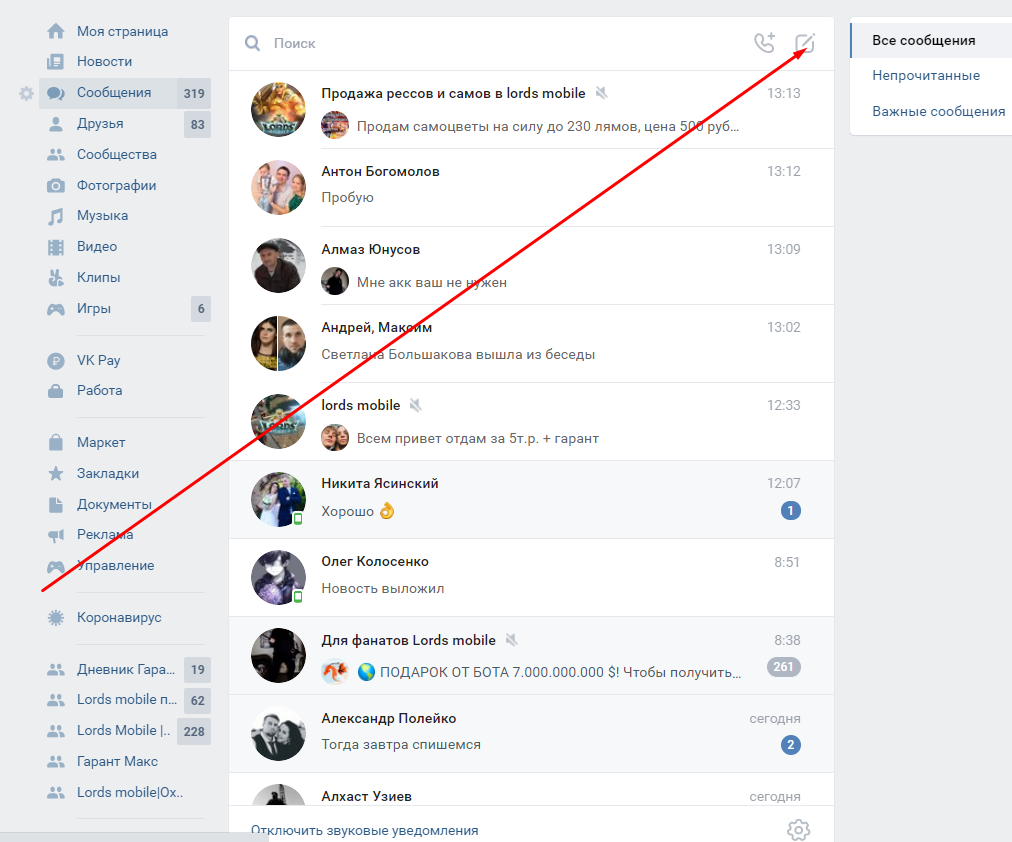
Task: Open messages settings gear near Сообщения
Action: [26, 94]
